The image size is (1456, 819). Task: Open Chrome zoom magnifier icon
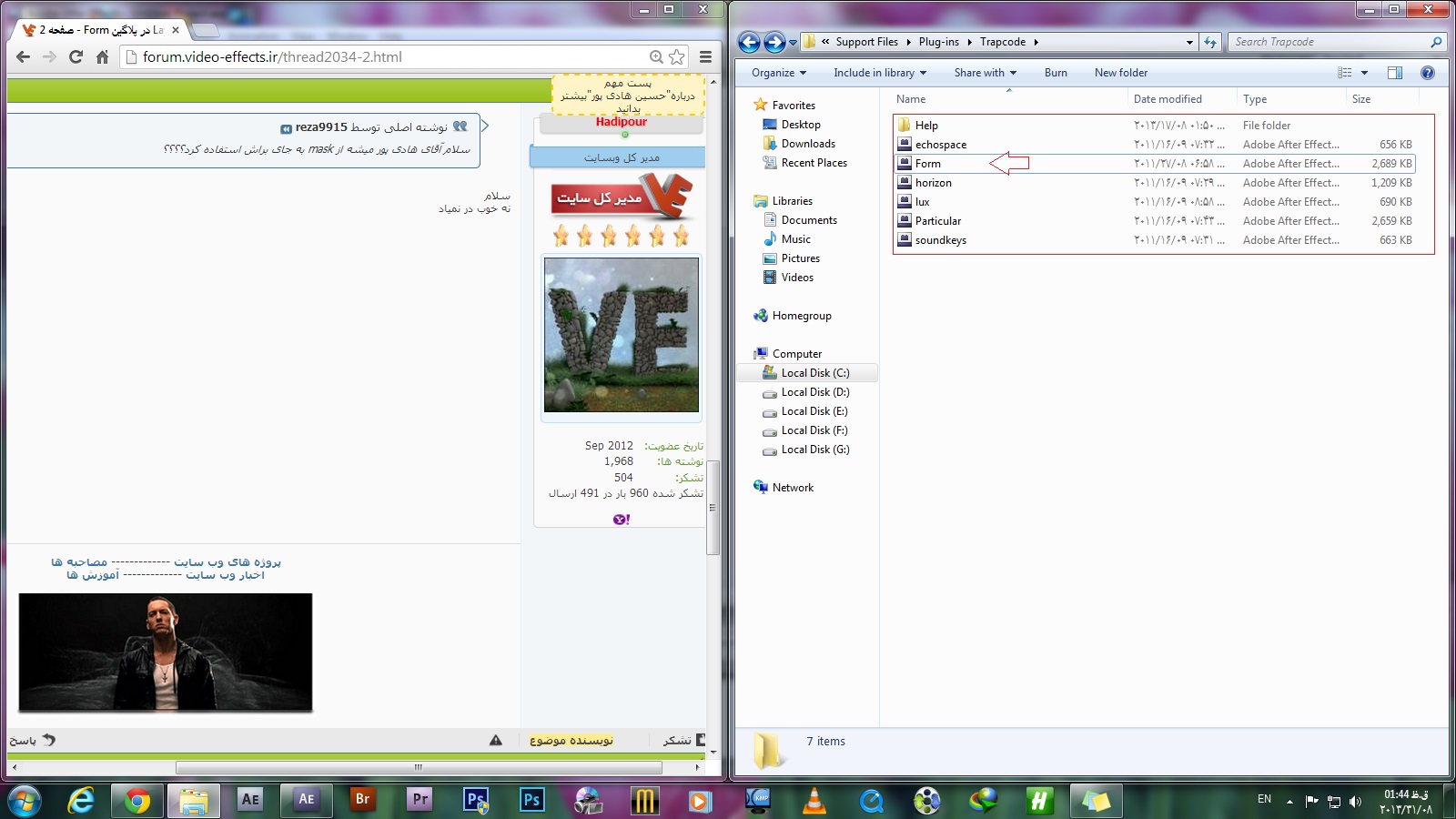click(x=656, y=56)
